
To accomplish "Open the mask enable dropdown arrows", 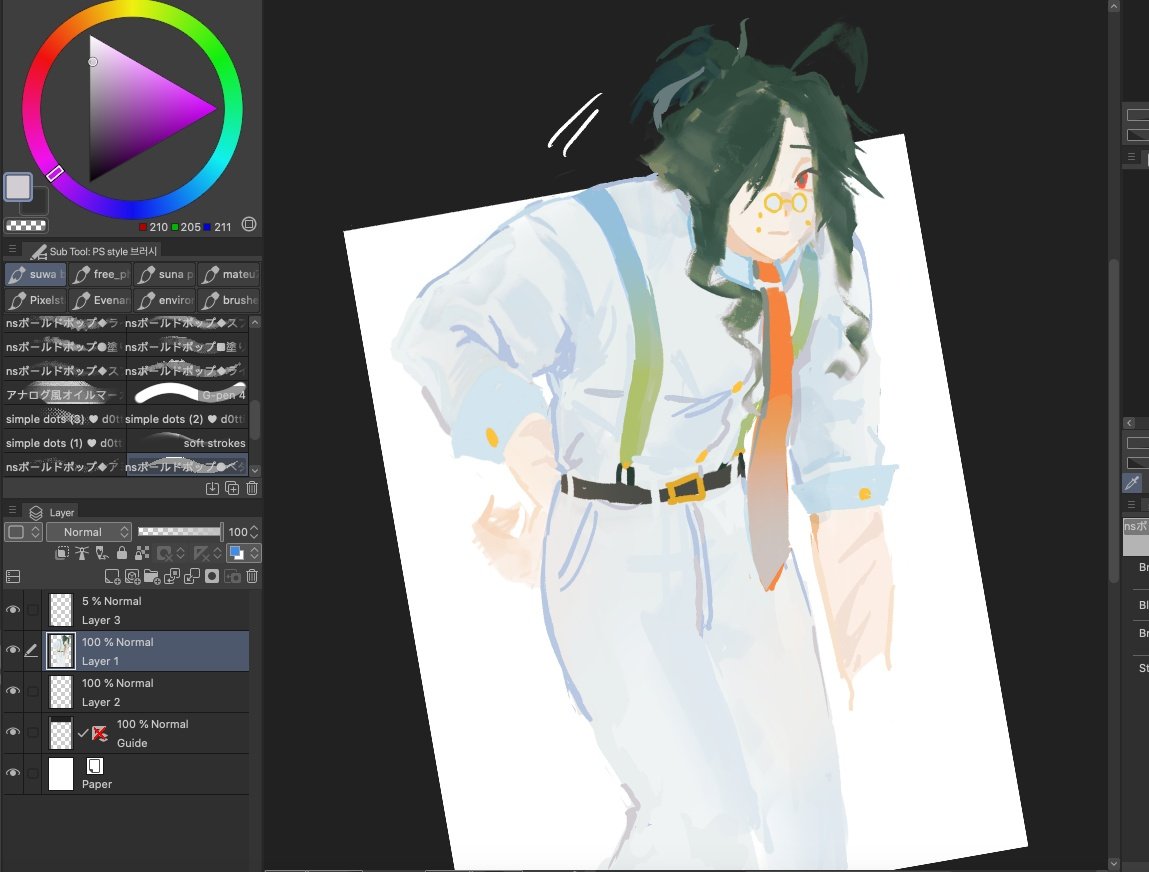I will point(180,553).
